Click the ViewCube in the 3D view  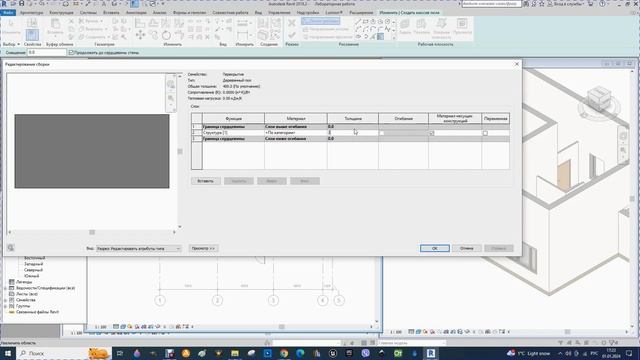tap(599, 99)
